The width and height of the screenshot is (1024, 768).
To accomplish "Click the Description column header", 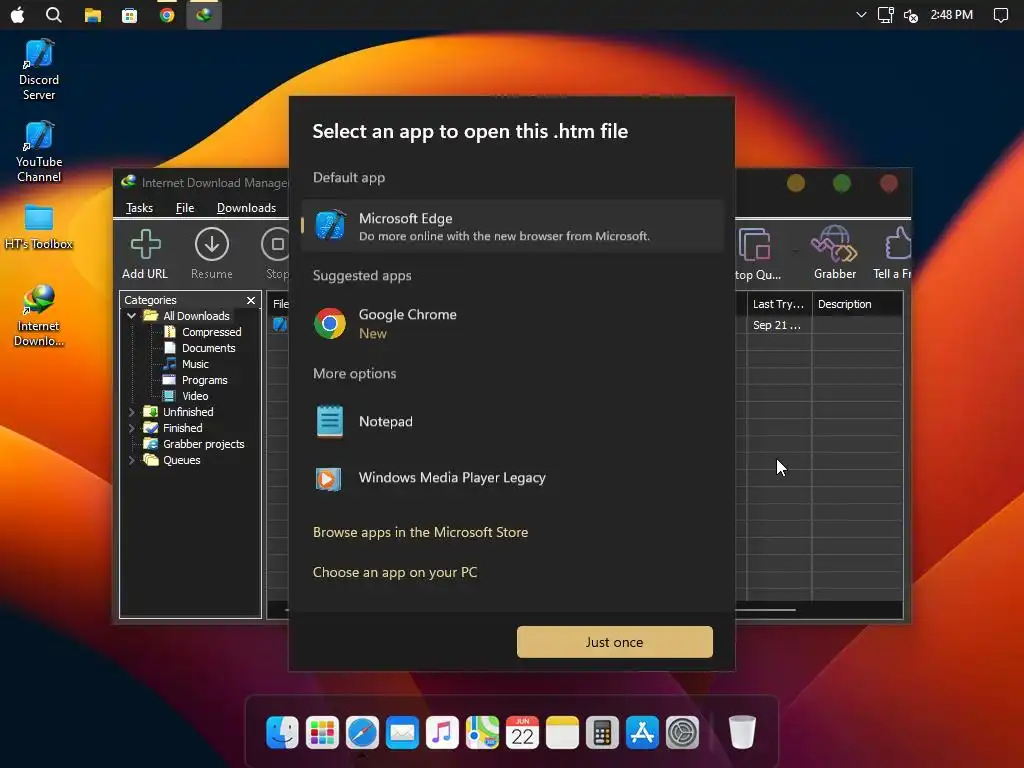I will coord(857,304).
